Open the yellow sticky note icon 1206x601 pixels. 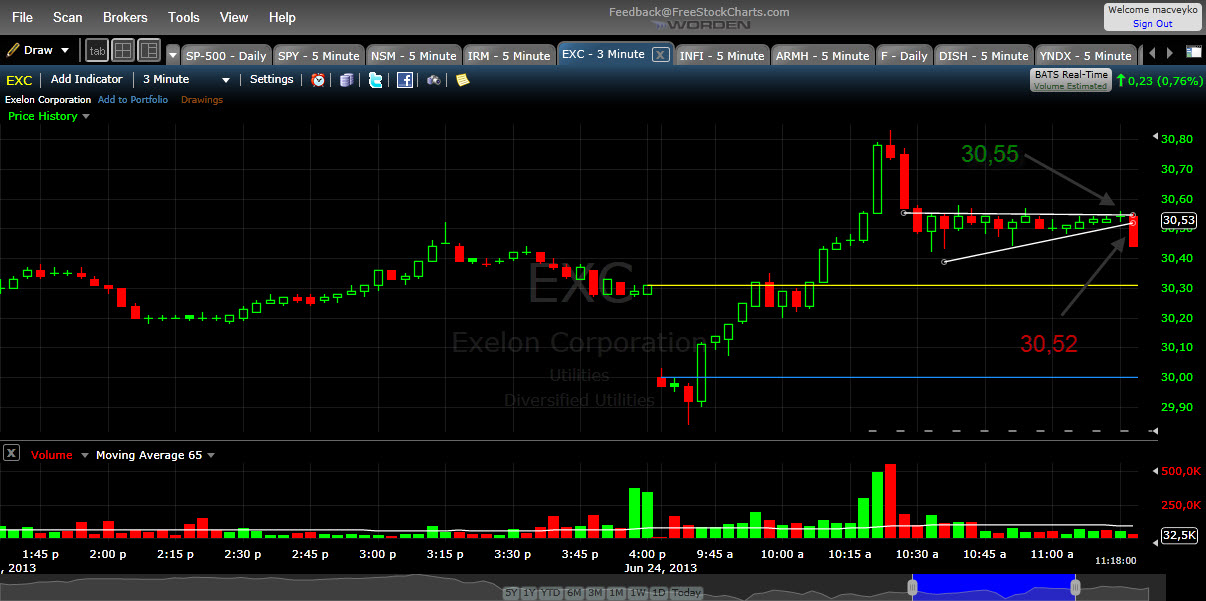(463, 80)
